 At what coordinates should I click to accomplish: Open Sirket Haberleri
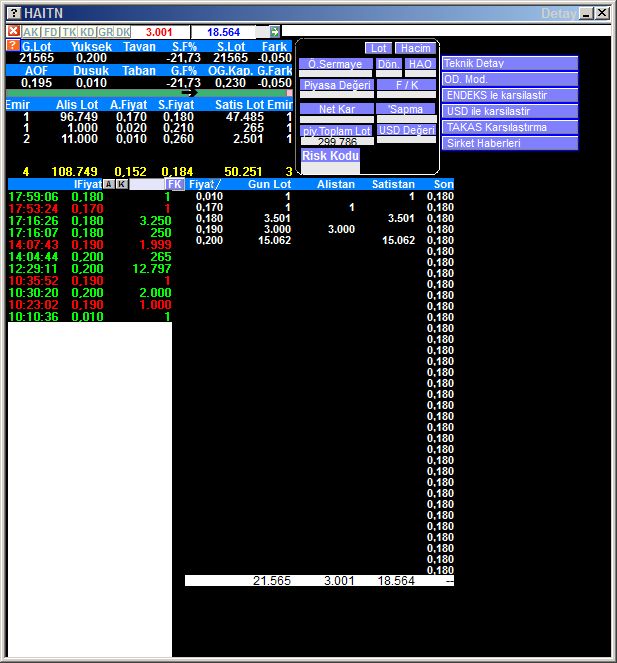510,143
